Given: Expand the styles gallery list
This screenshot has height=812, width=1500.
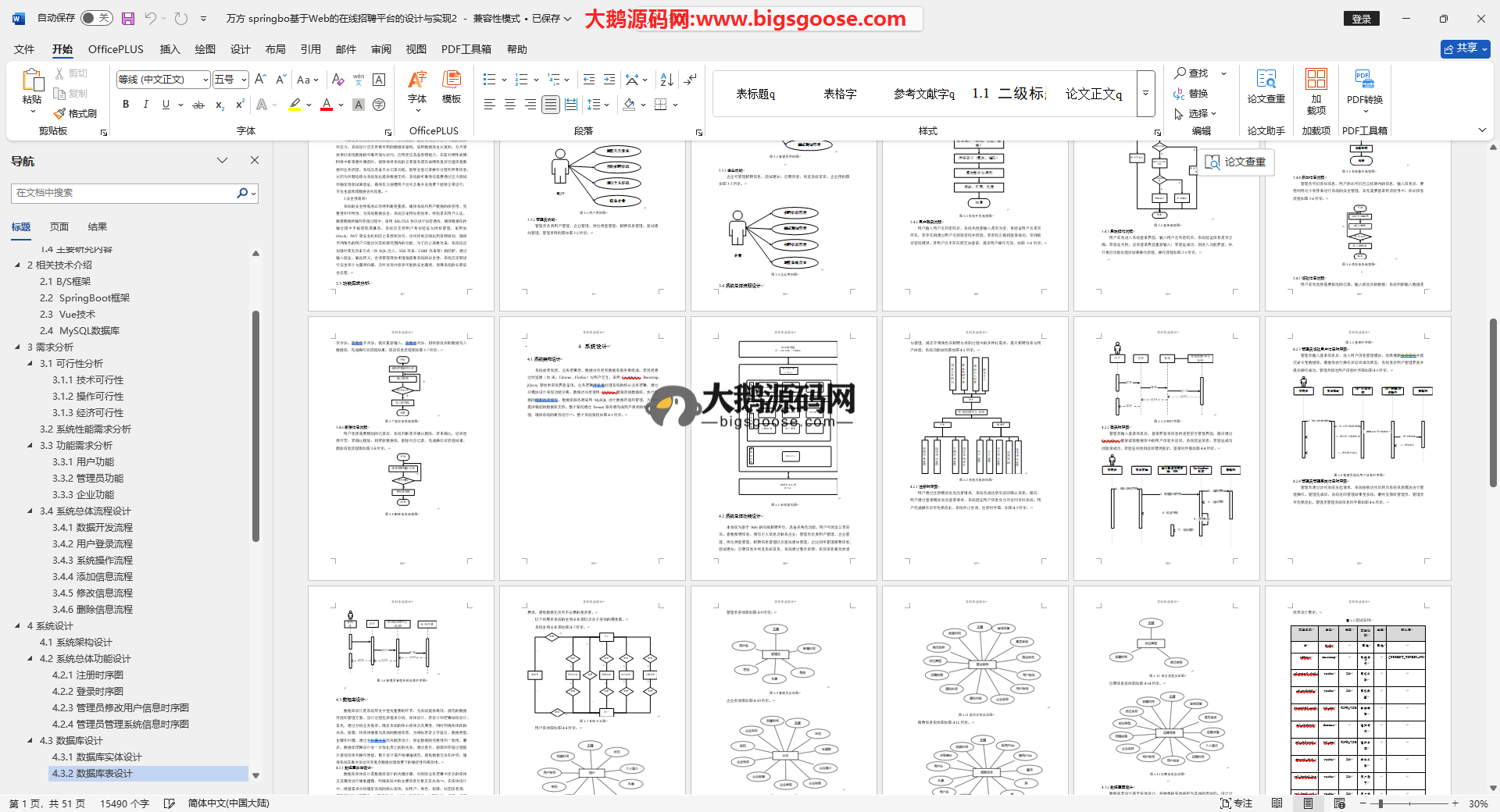Looking at the screenshot, I should point(1145,93).
